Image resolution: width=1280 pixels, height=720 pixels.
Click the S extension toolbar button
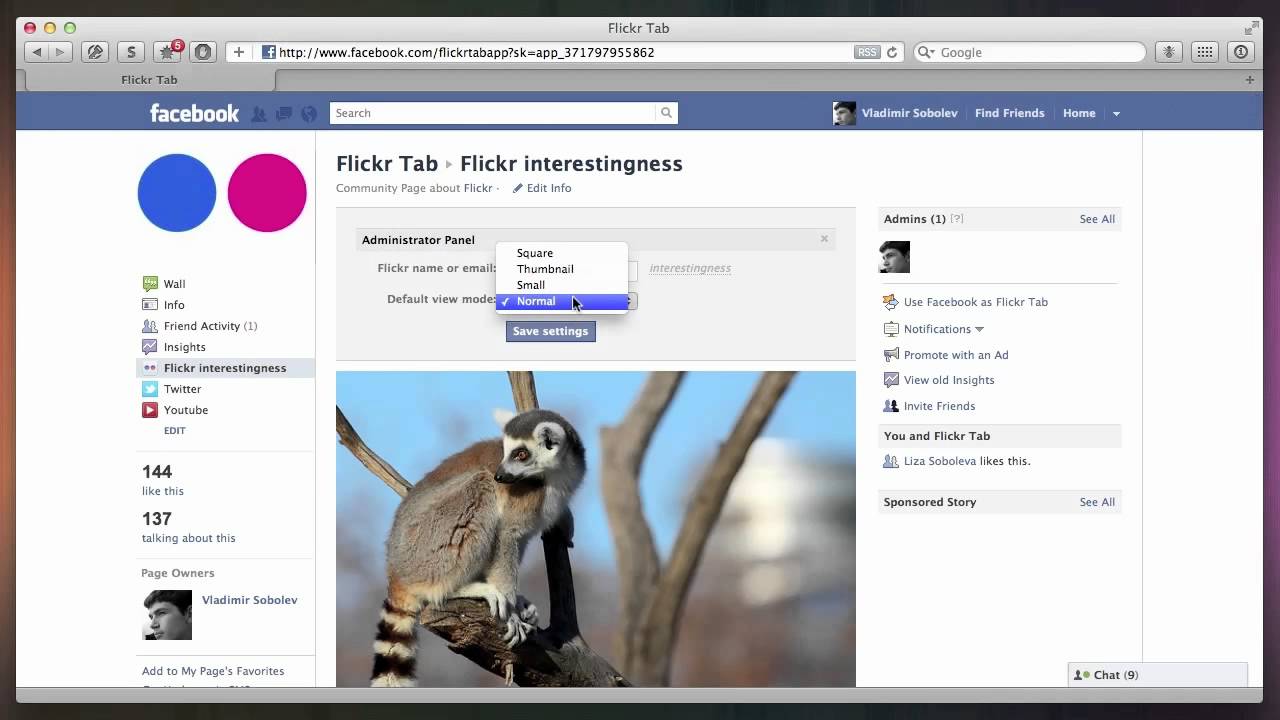tap(131, 52)
